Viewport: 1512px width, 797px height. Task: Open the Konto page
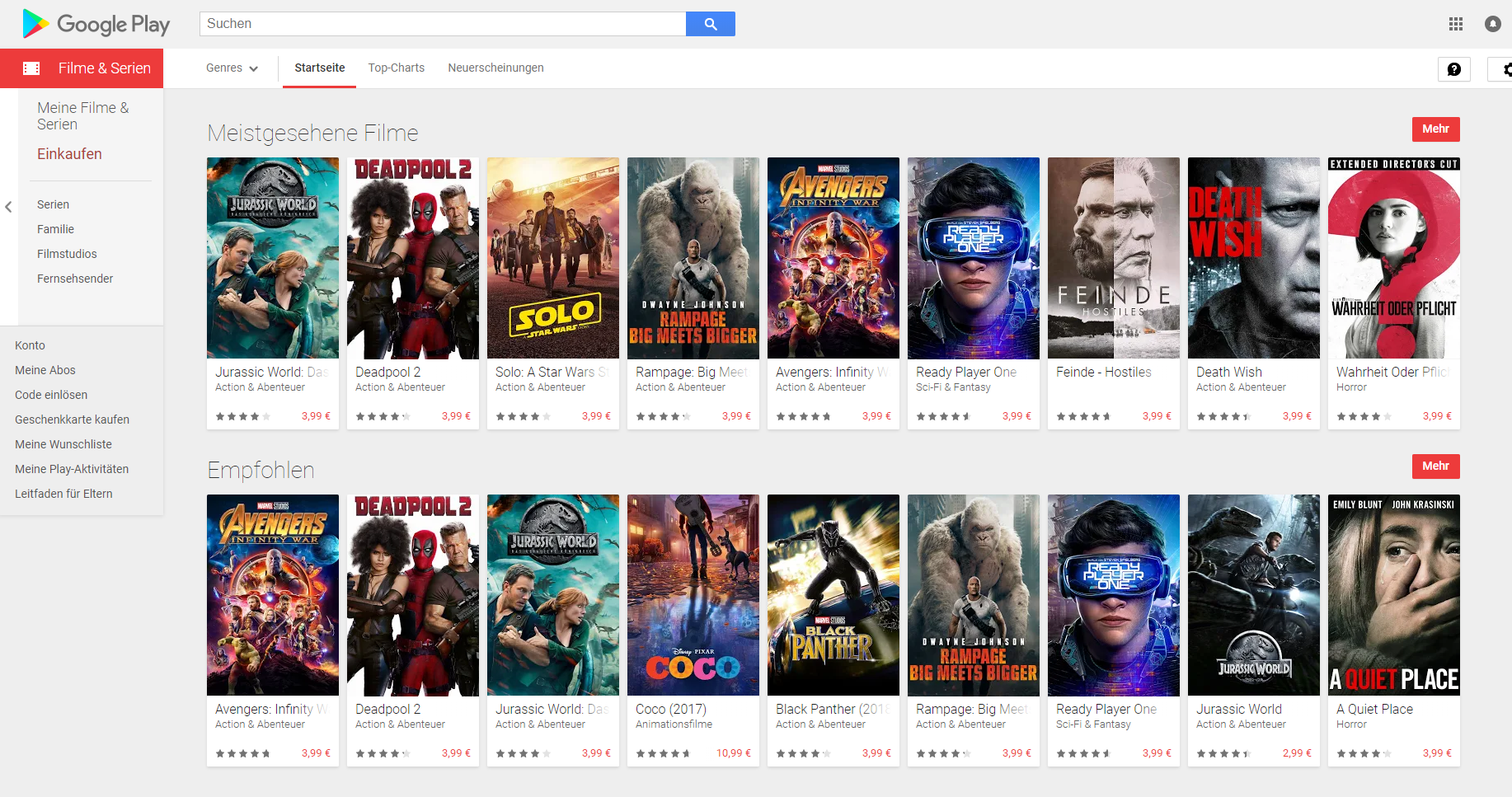(x=30, y=345)
